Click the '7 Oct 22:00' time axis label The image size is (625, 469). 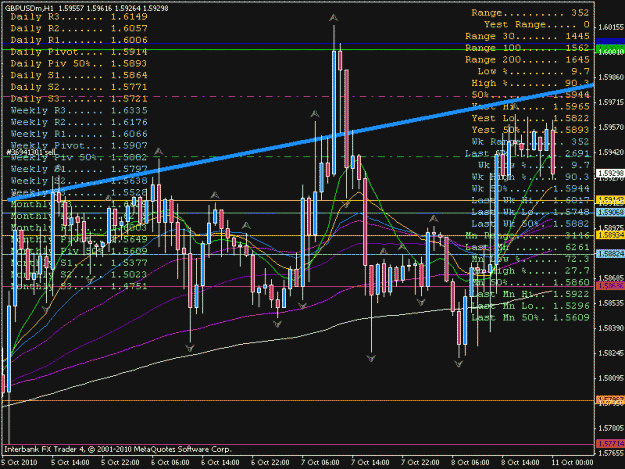421,463
